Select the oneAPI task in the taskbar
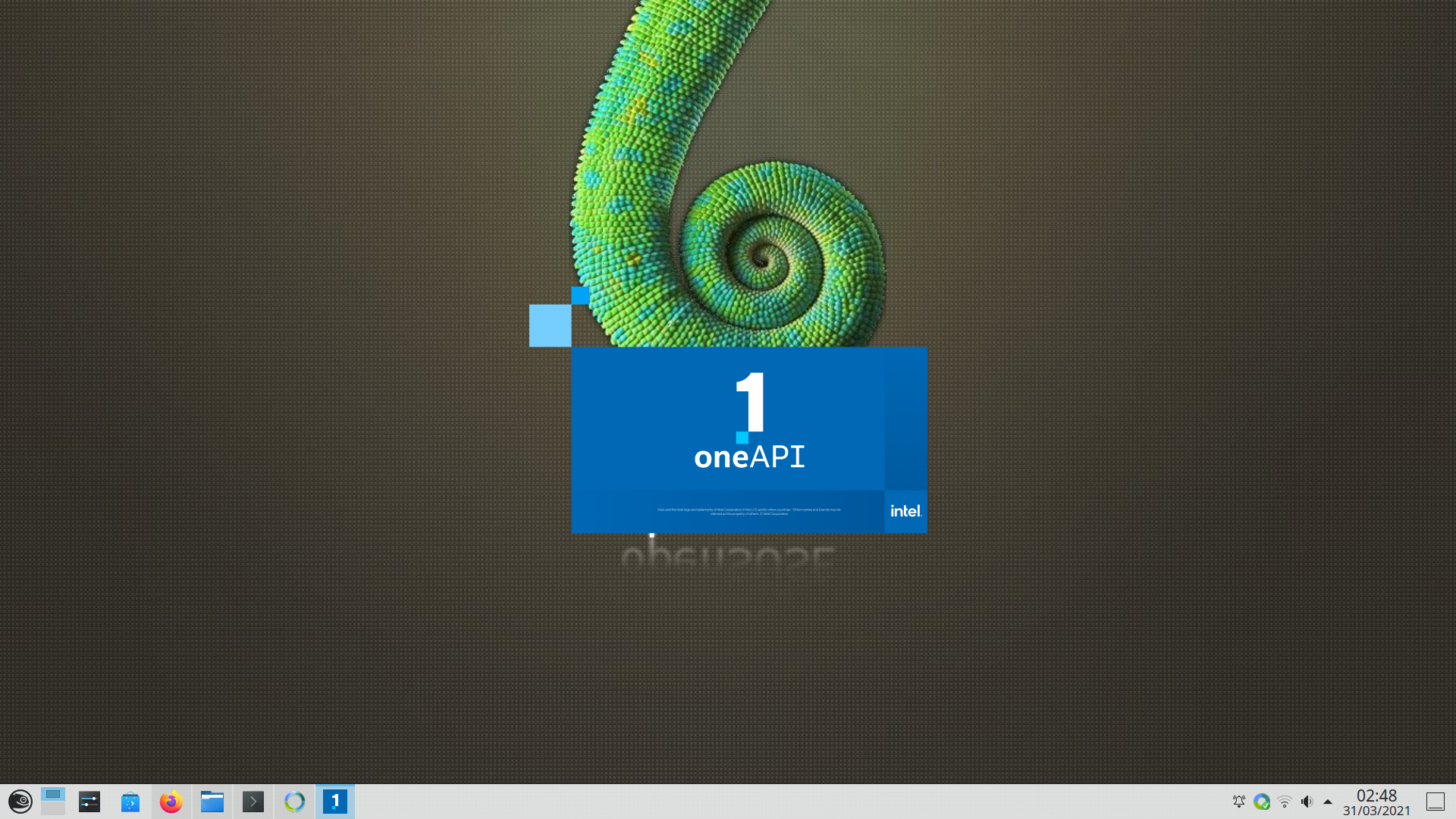Image resolution: width=1456 pixels, height=819 pixels. coord(335,802)
